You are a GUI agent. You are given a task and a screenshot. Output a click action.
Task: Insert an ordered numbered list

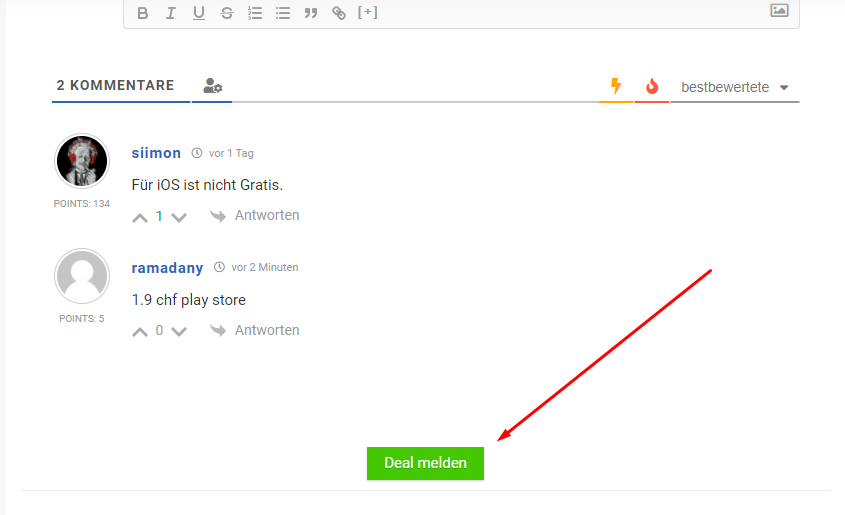[254, 13]
